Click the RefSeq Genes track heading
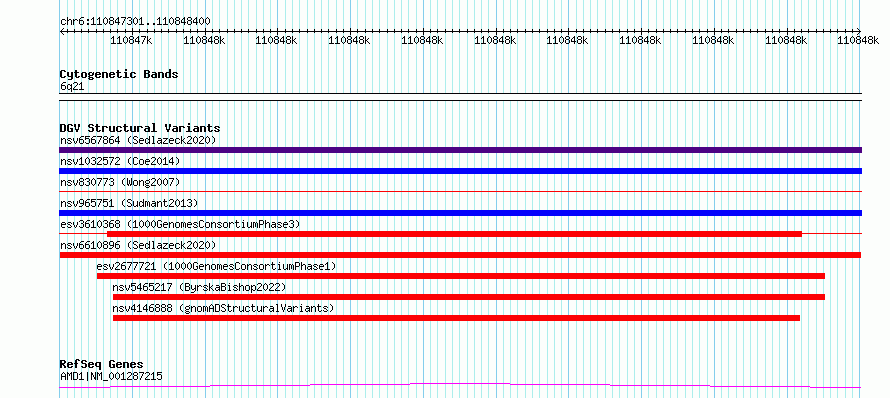Image resolution: width=890 pixels, height=398 pixels. point(102,364)
